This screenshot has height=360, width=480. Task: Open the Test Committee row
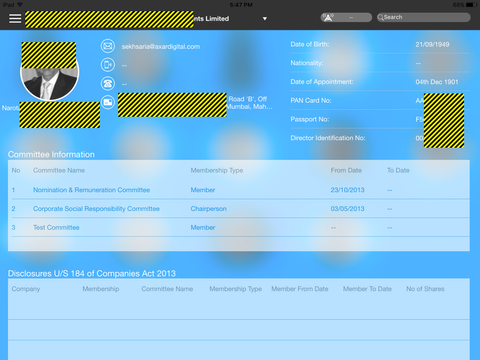[x=240, y=227]
